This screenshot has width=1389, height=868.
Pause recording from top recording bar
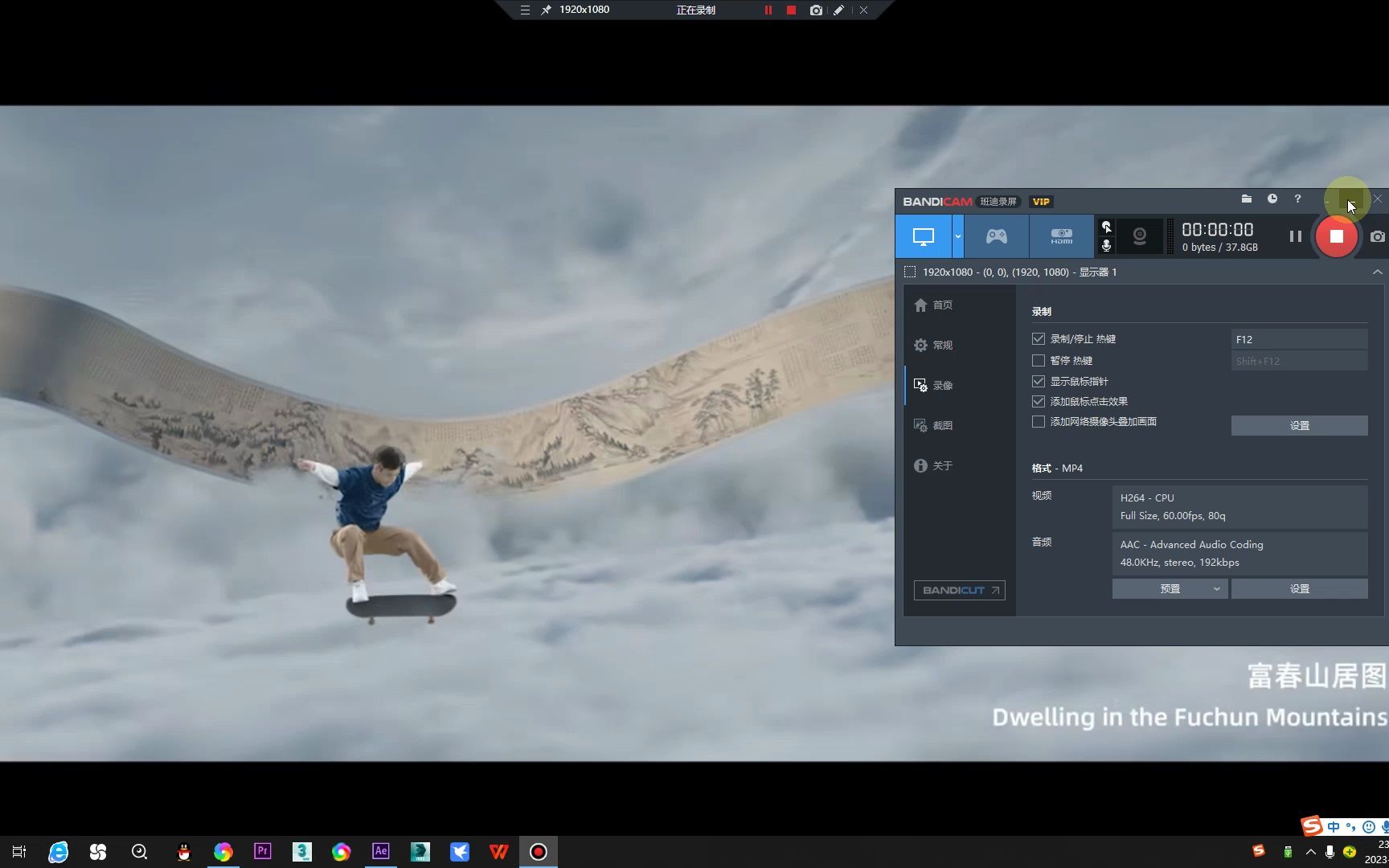click(x=768, y=10)
